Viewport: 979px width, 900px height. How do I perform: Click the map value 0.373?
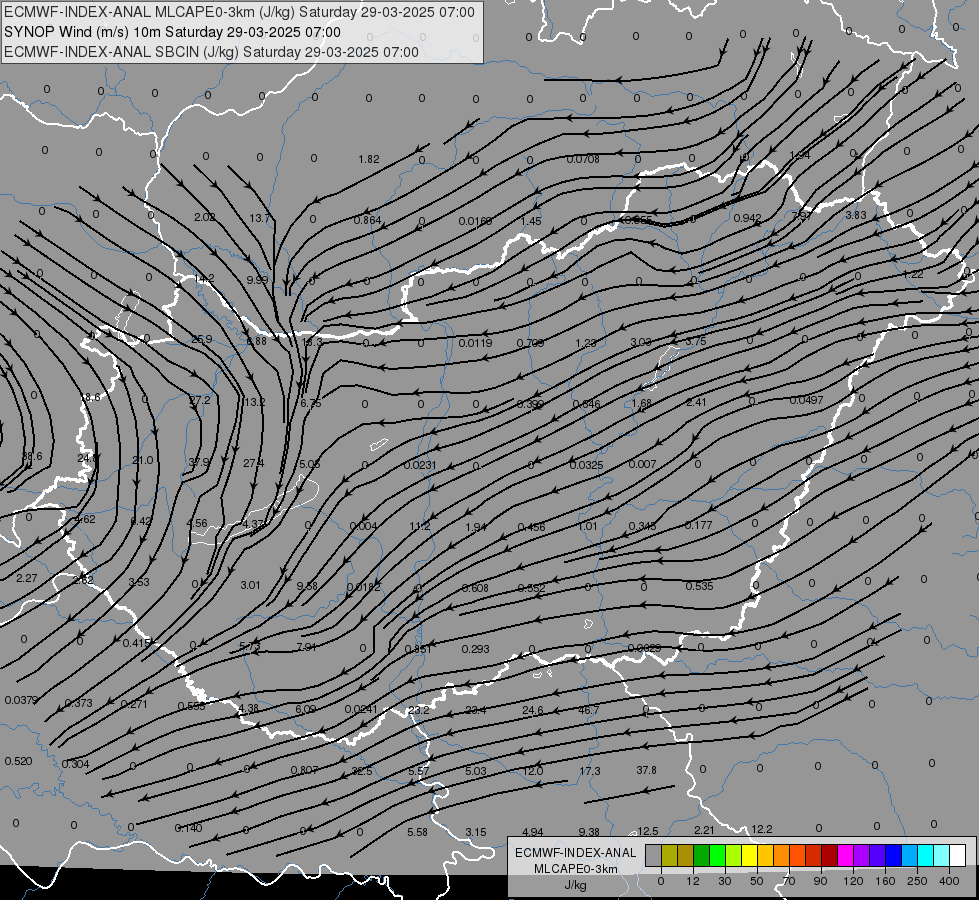(79, 703)
